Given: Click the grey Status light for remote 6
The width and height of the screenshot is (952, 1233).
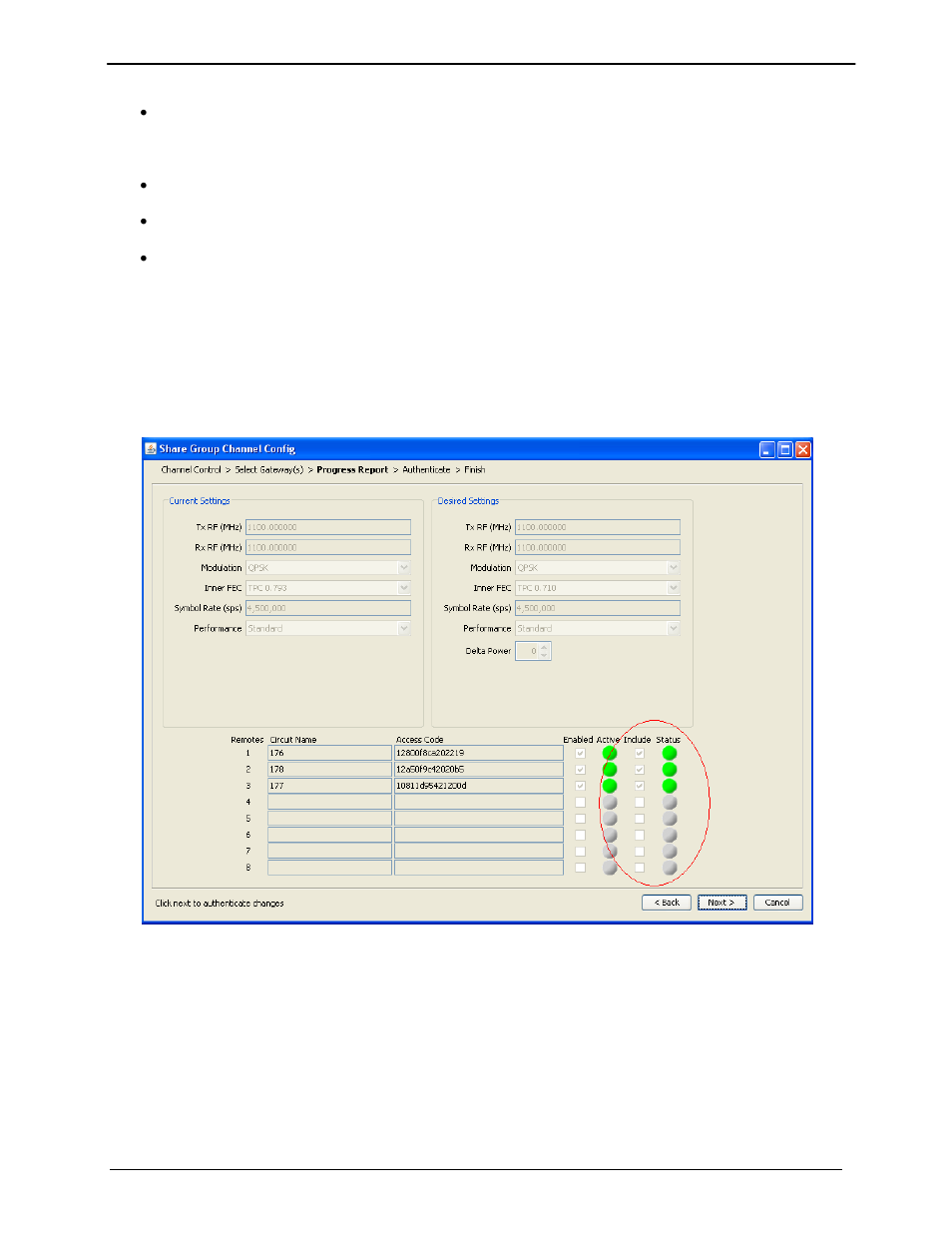Looking at the screenshot, I should 670,836.
